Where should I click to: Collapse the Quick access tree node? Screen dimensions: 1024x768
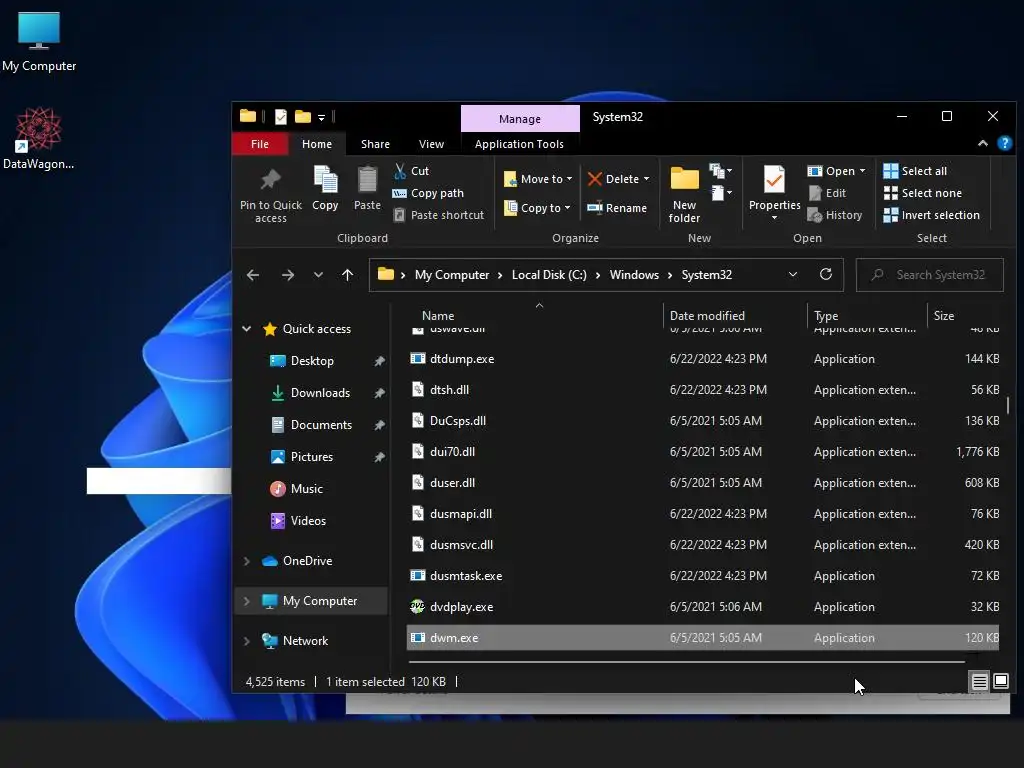[x=247, y=328]
